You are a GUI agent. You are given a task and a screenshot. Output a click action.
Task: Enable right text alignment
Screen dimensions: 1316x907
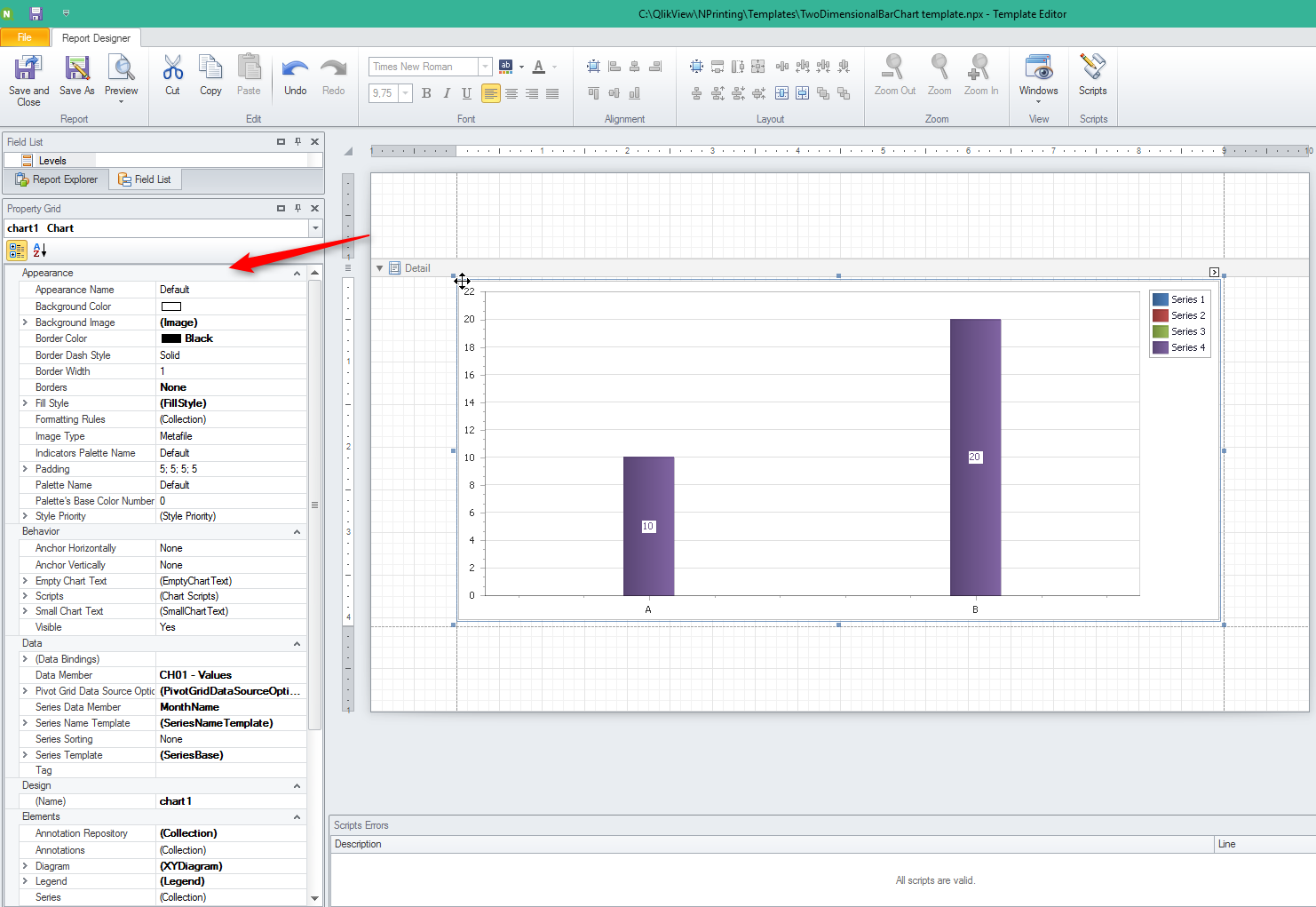click(532, 93)
